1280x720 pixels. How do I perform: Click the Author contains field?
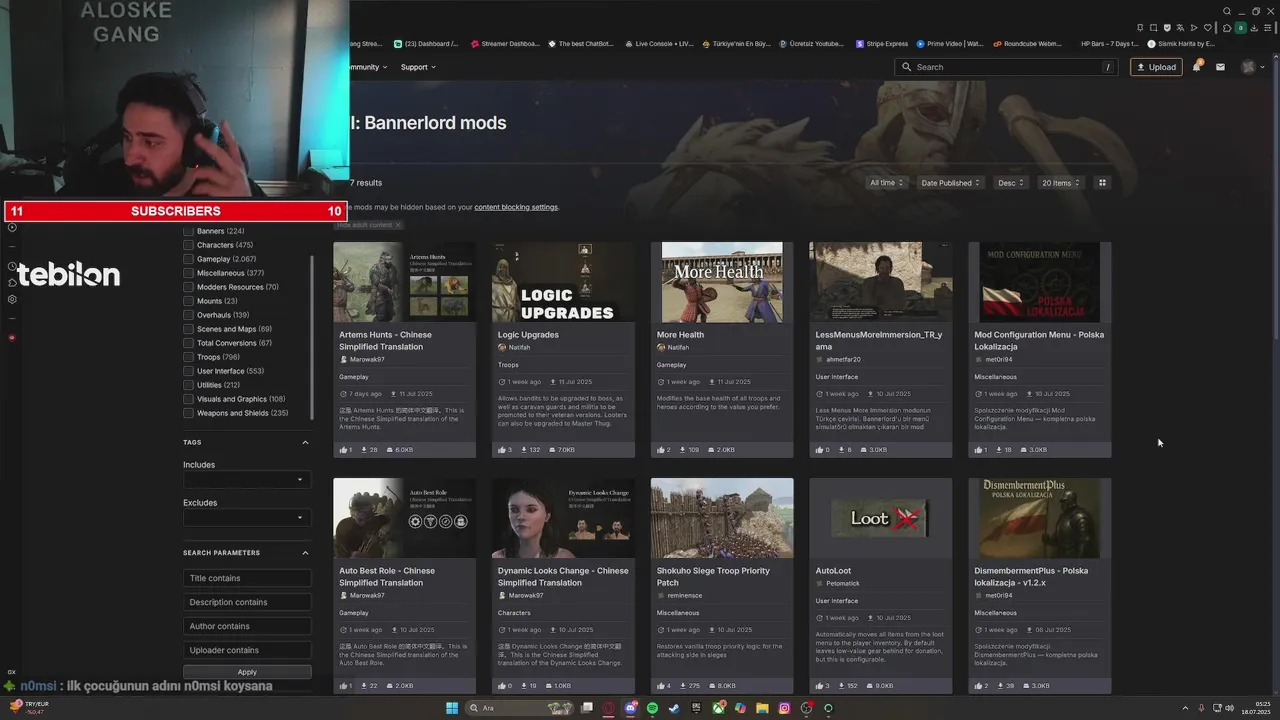[247, 626]
